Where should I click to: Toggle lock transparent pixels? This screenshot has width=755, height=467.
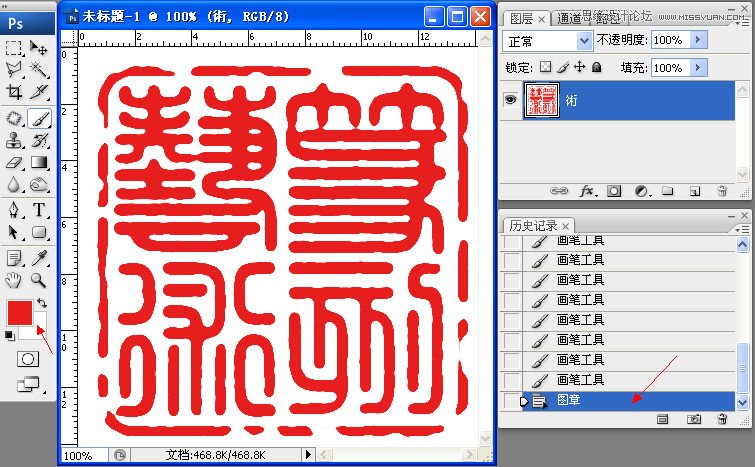click(x=545, y=67)
